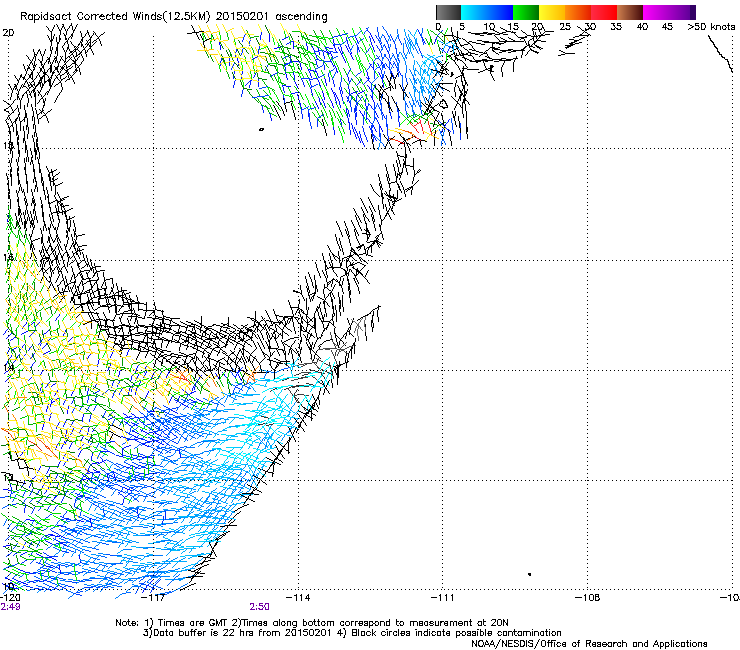Click the '-108' longitude axis label

(x=588, y=598)
